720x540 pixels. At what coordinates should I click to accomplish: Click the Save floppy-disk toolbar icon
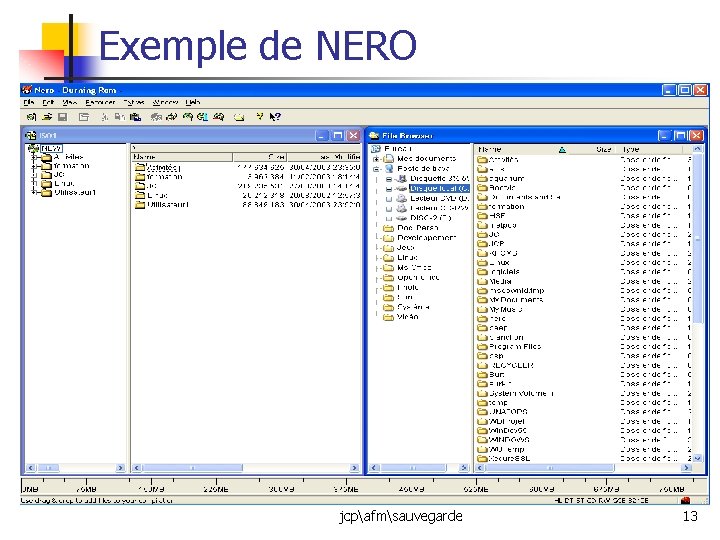point(62,117)
